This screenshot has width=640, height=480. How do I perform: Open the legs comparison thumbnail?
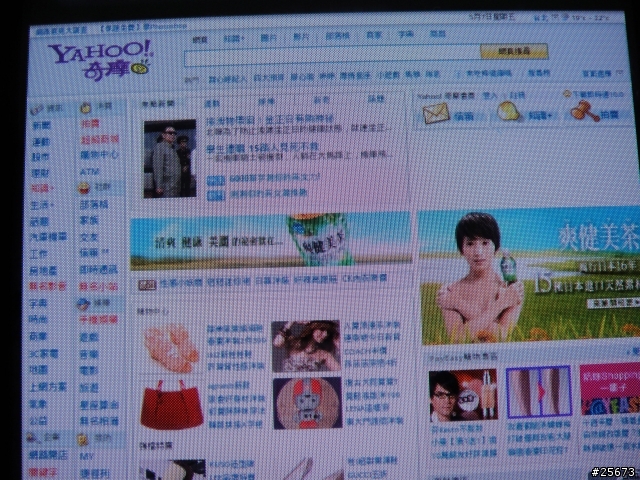(538, 391)
